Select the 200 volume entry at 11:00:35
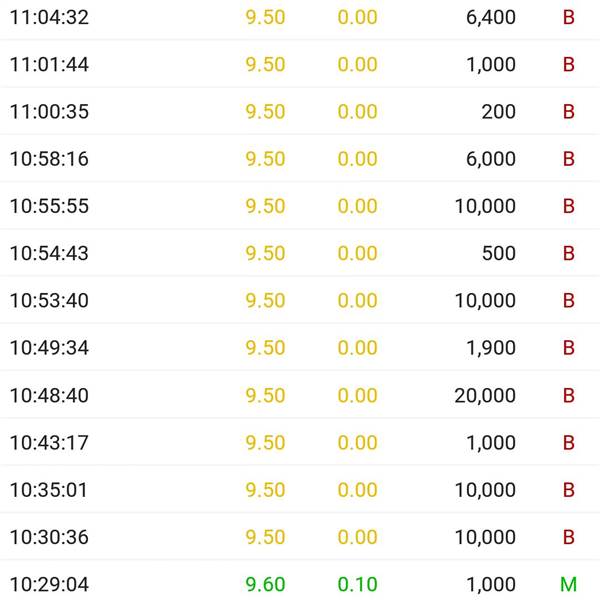This screenshot has height=600, width=600. [x=499, y=112]
